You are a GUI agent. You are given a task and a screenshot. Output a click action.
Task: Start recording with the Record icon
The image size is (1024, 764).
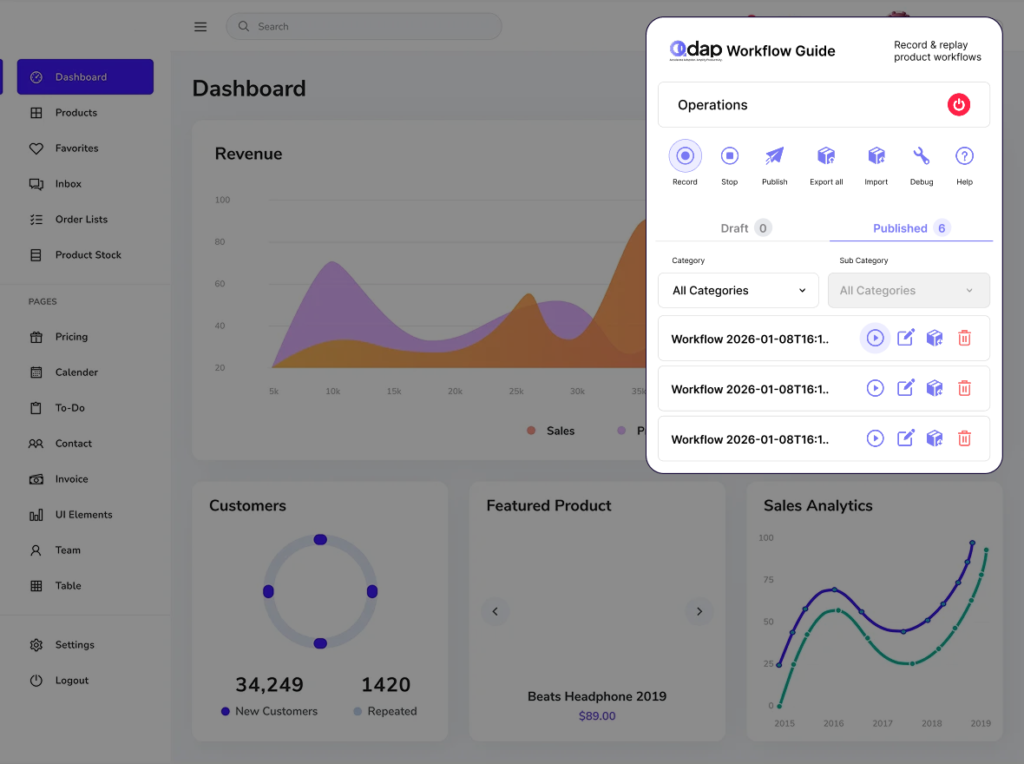pyautogui.click(x=685, y=156)
